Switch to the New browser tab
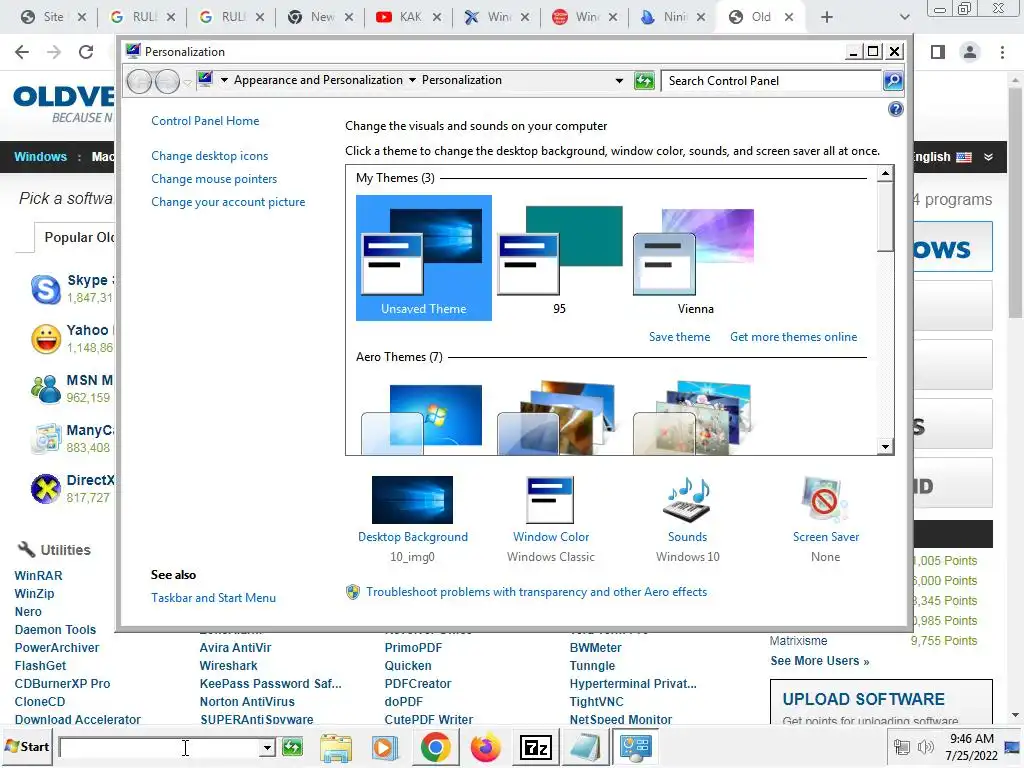 [x=320, y=17]
